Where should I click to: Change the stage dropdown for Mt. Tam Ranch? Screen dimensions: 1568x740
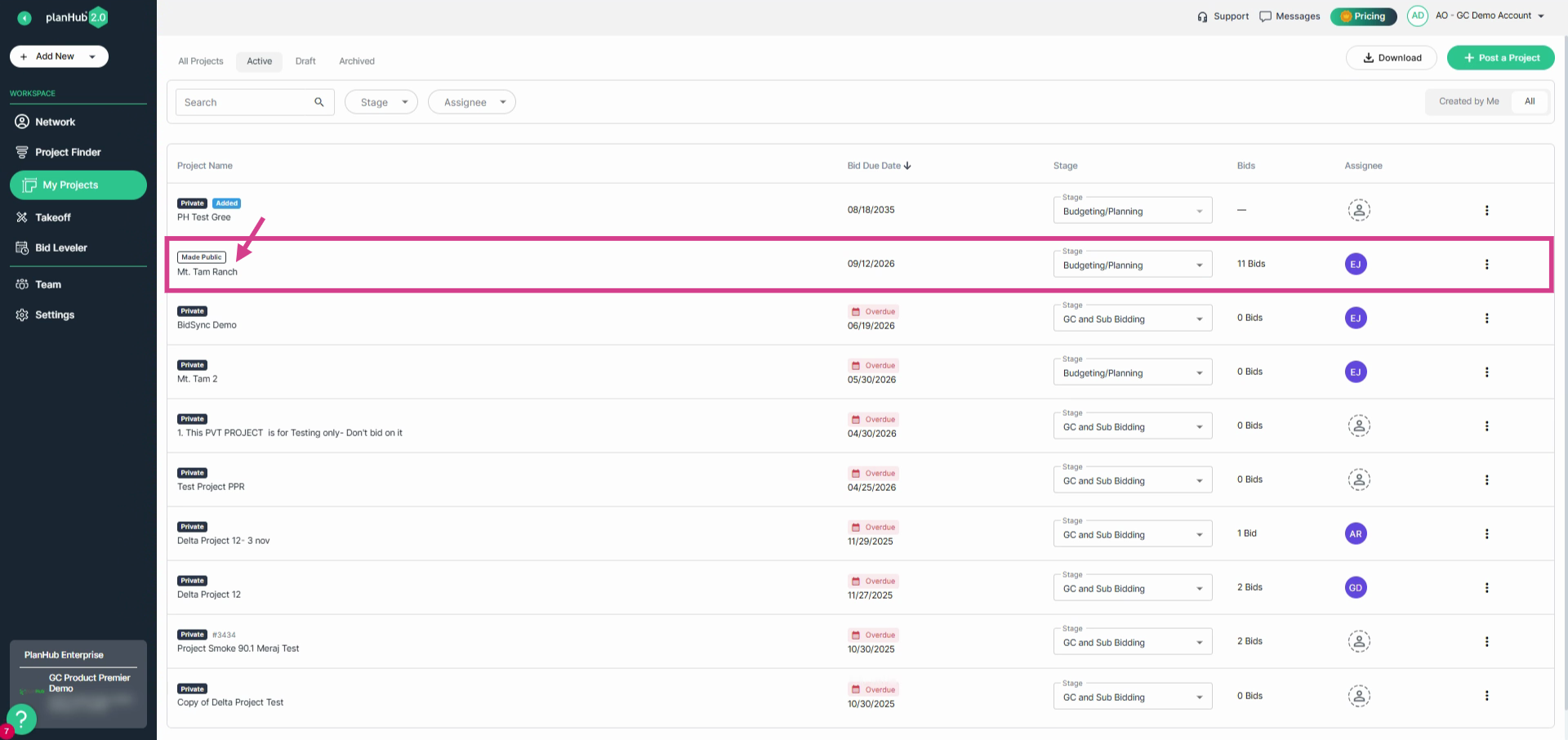pos(1133,265)
